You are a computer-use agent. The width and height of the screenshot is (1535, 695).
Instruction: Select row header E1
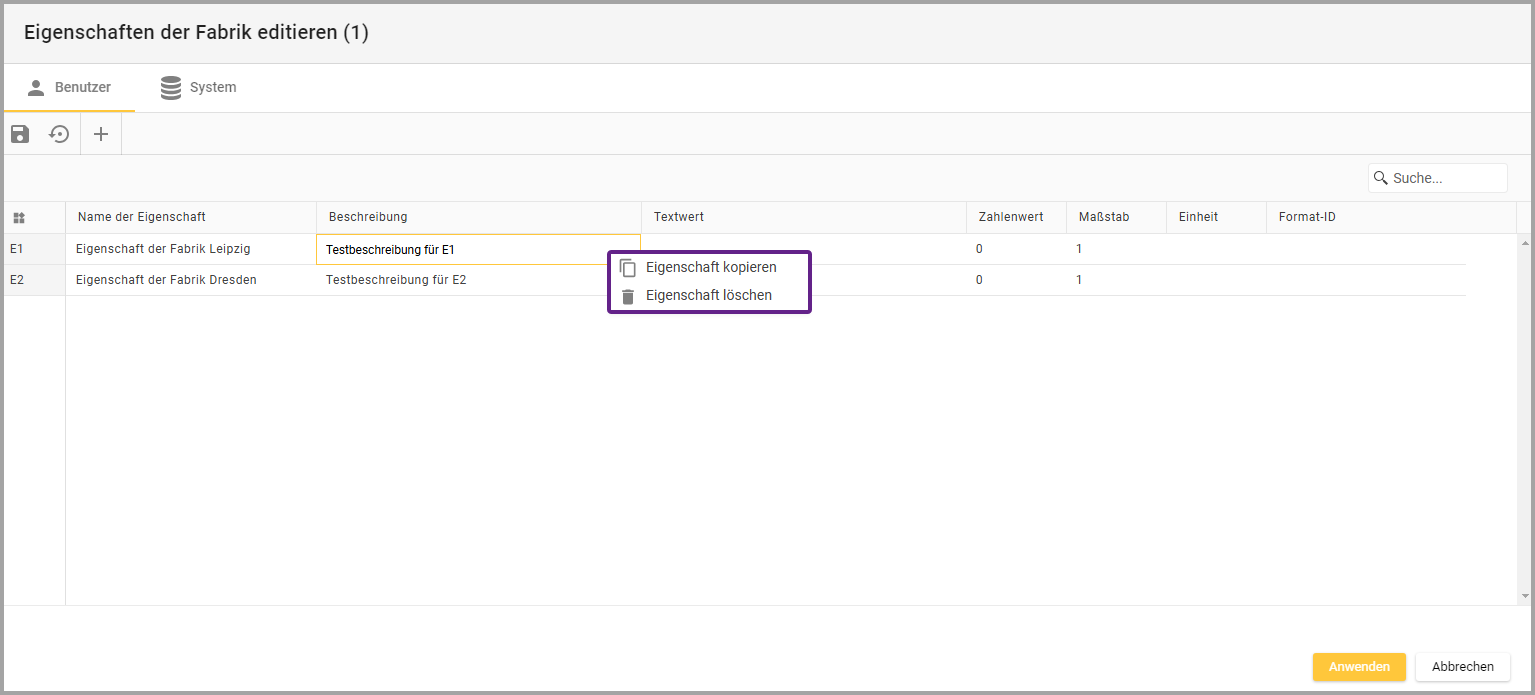17,249
